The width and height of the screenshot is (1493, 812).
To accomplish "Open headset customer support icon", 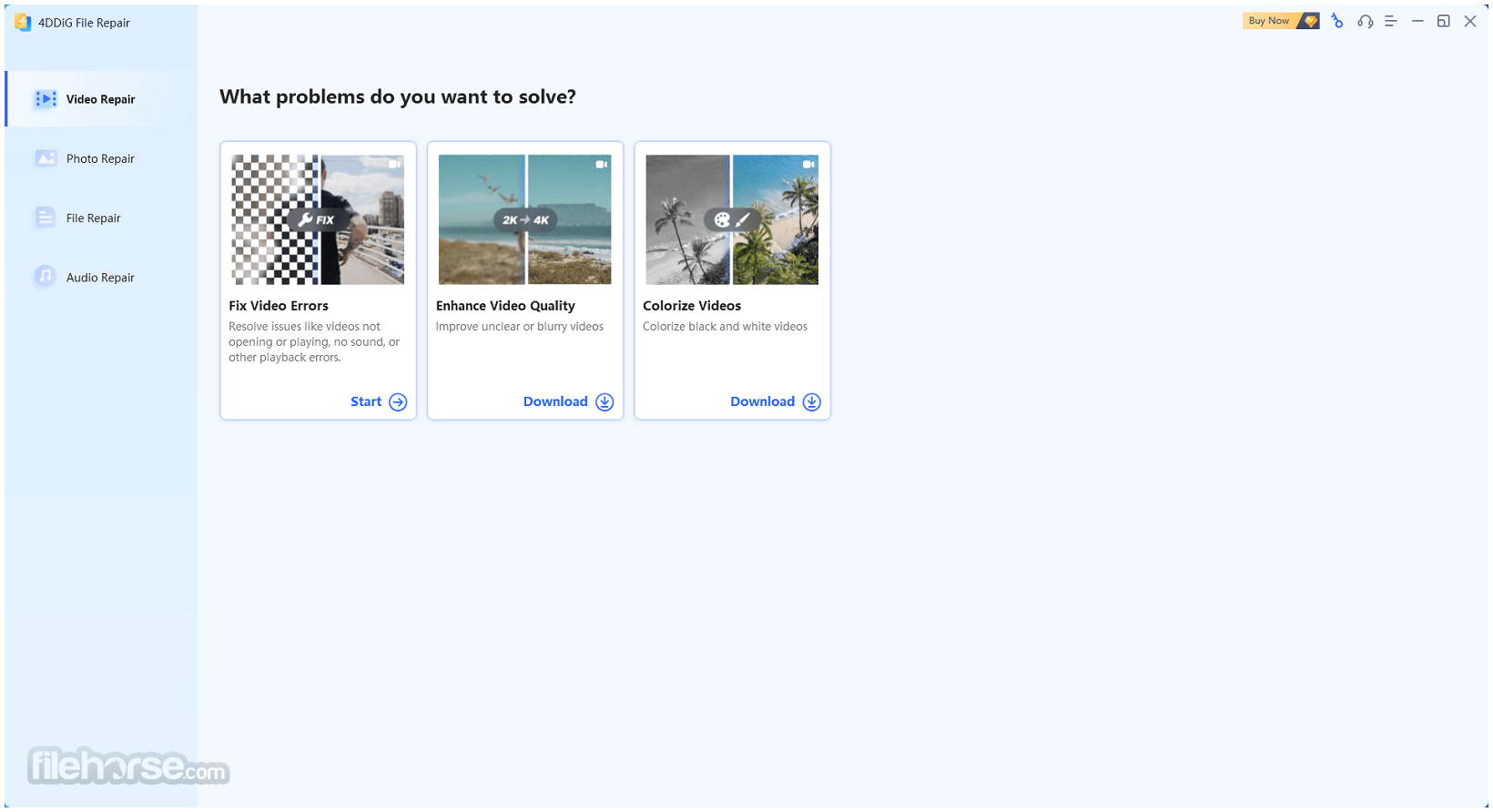I will (x=1365, y=21).
